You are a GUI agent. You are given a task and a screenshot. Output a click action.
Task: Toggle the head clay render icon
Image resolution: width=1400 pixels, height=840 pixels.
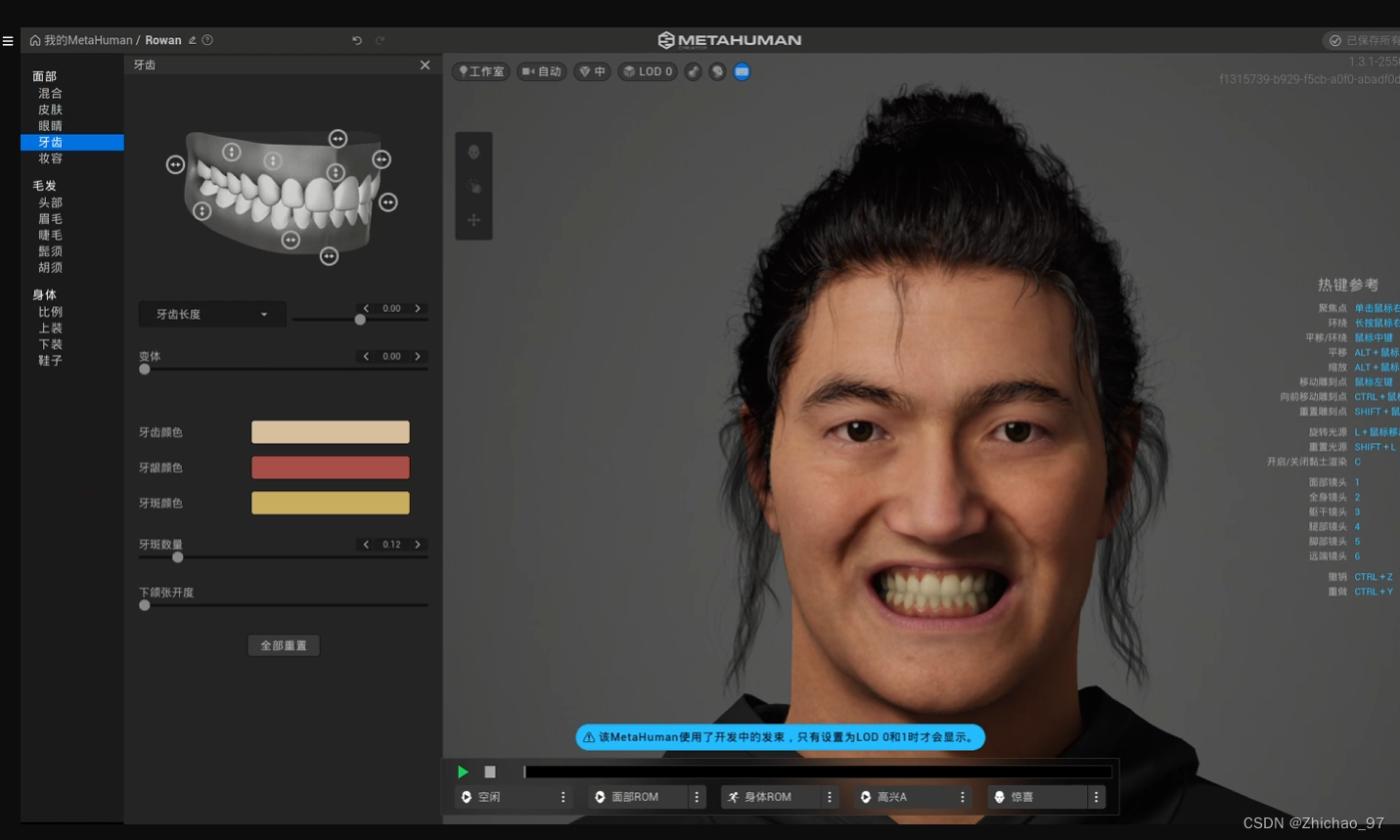click(x=717, y=71)
